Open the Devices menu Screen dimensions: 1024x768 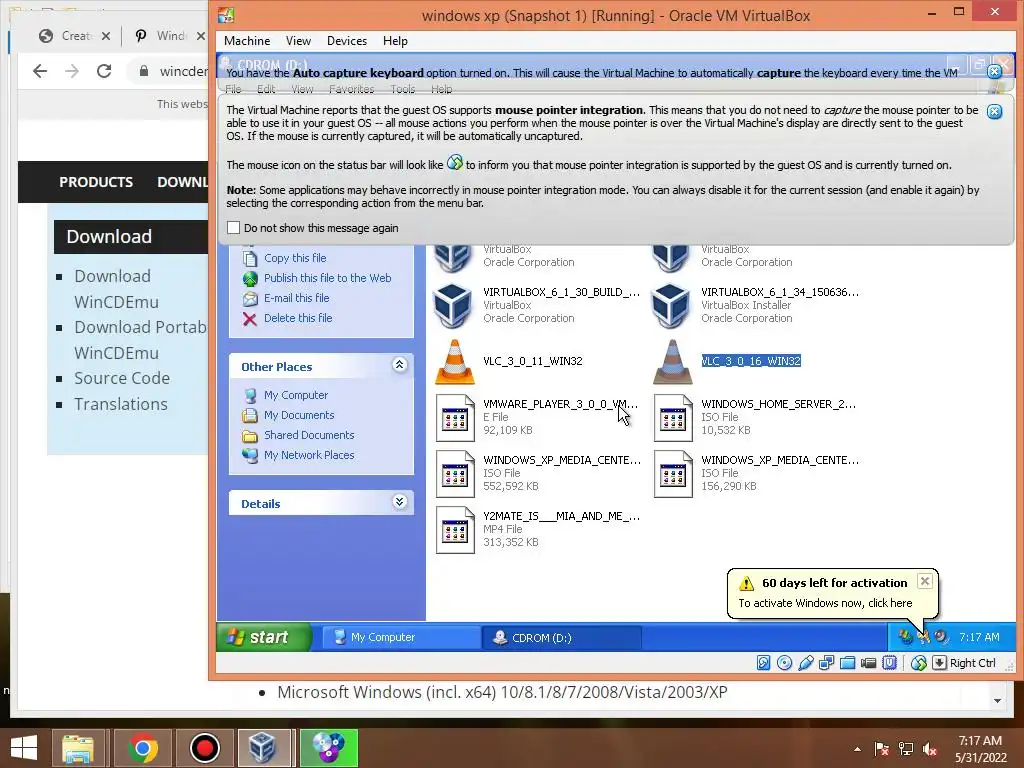(347, 40)
